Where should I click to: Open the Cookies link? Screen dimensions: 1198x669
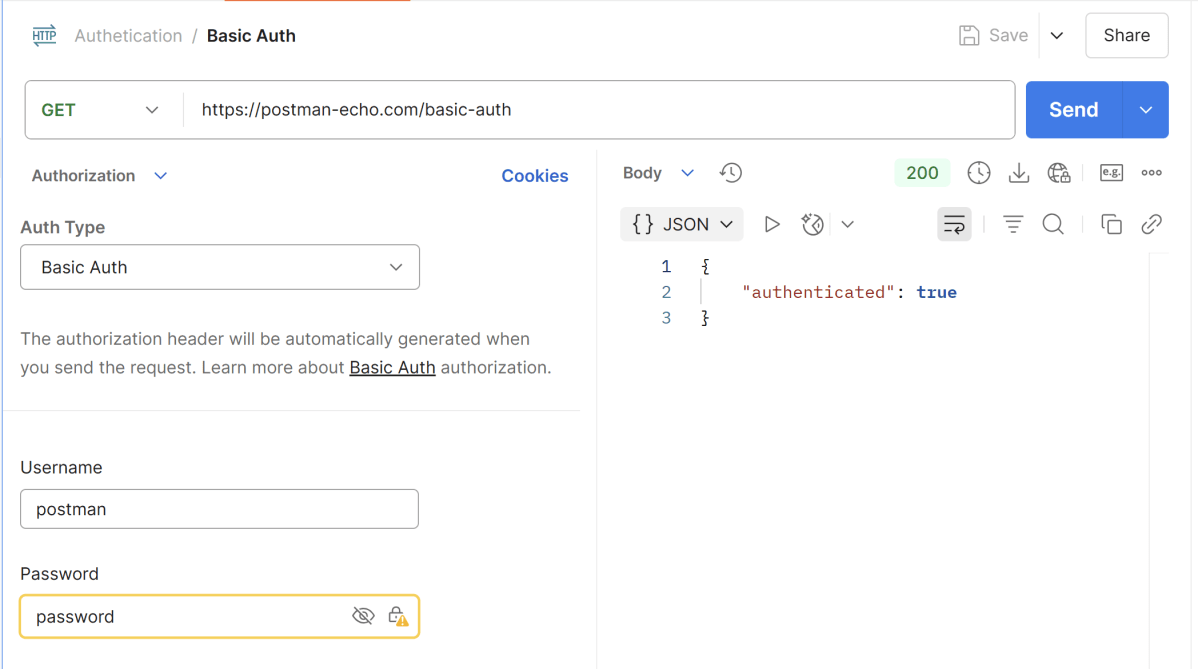[x=534, y=176]
